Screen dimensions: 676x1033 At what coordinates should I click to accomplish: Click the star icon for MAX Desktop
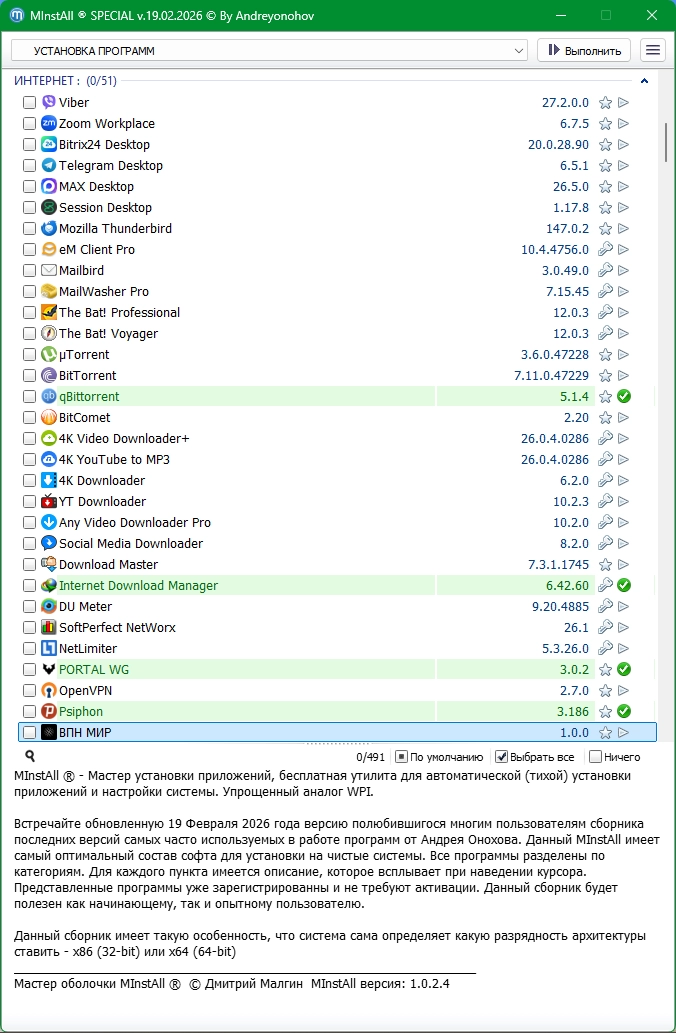(x=605, y=186)
